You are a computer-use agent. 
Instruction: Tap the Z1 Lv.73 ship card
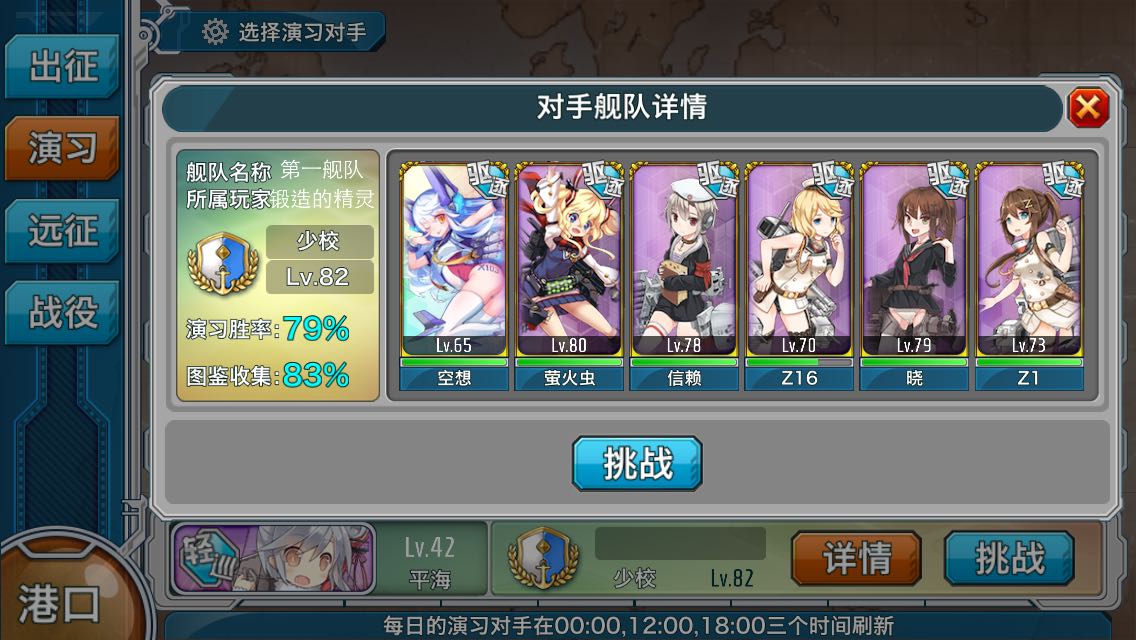1029,276
